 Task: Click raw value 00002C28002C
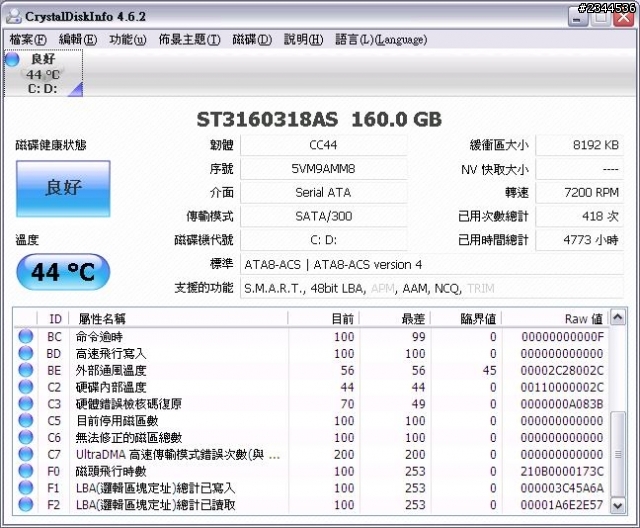click(562, 370)
